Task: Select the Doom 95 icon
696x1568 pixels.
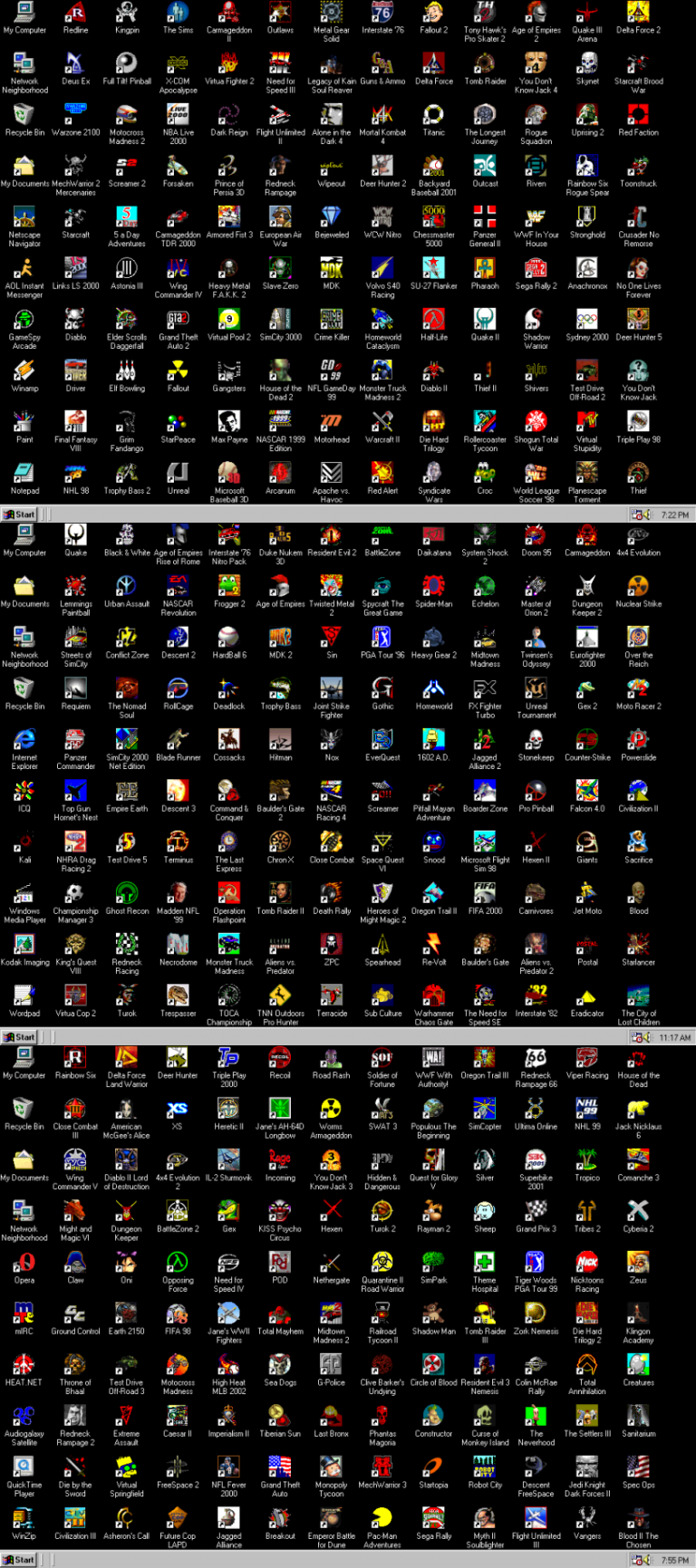Action: tap(536, 534)
